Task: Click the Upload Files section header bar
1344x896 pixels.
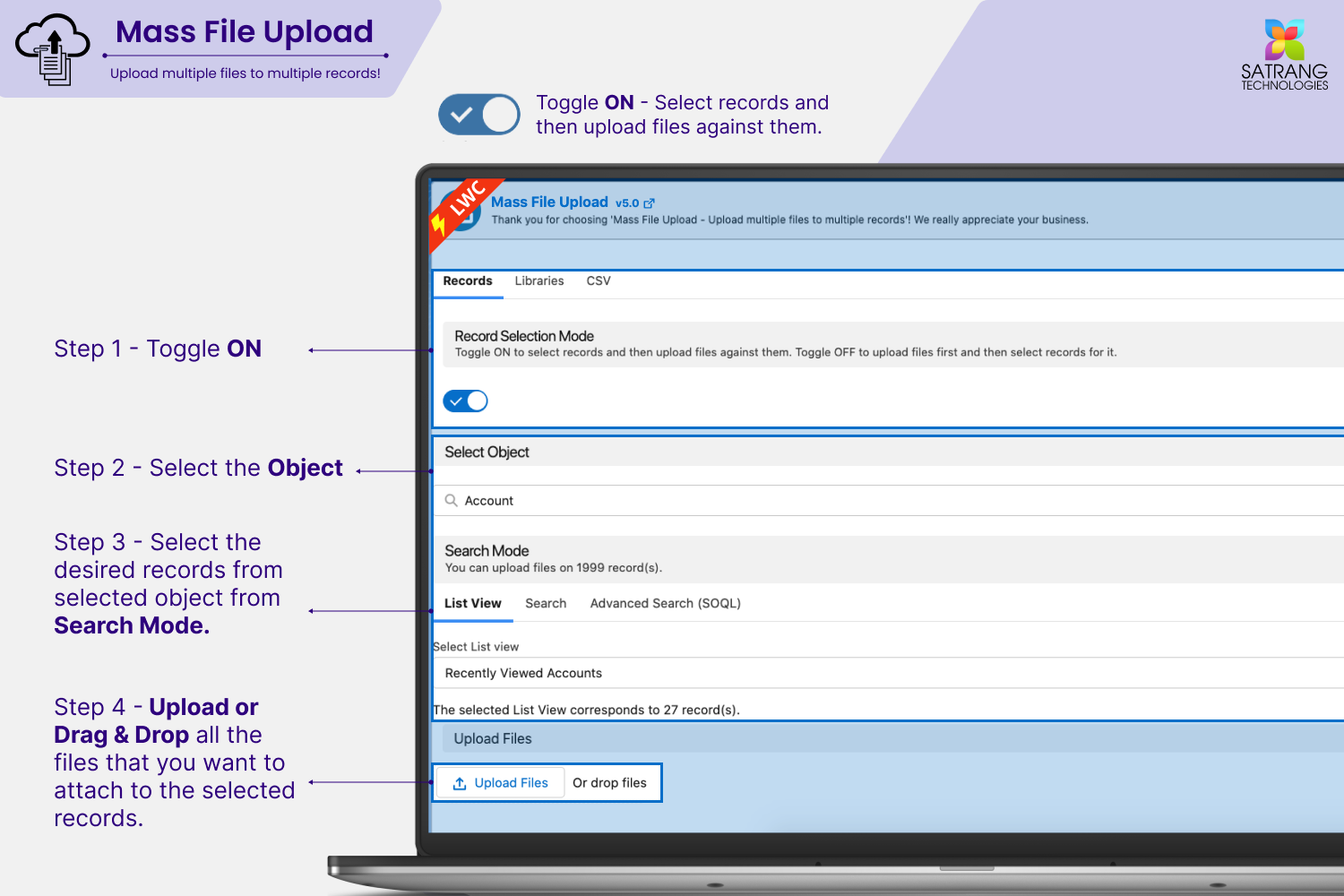Action: point(893,738)
